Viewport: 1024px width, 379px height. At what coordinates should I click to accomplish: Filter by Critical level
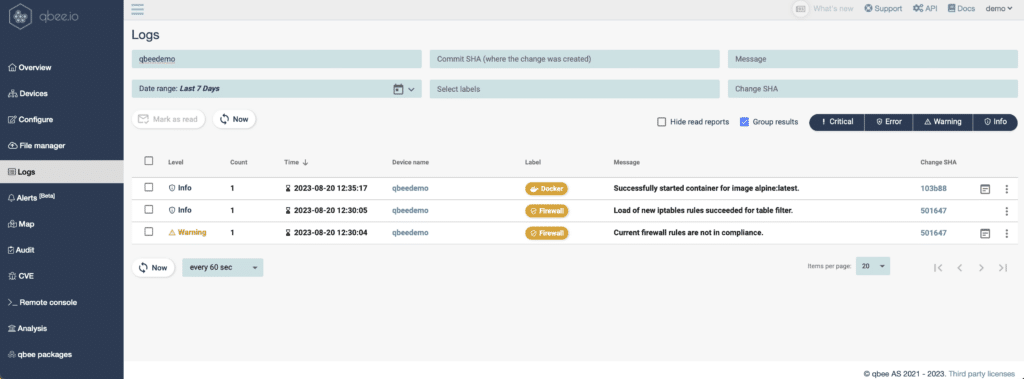[837, 122]
